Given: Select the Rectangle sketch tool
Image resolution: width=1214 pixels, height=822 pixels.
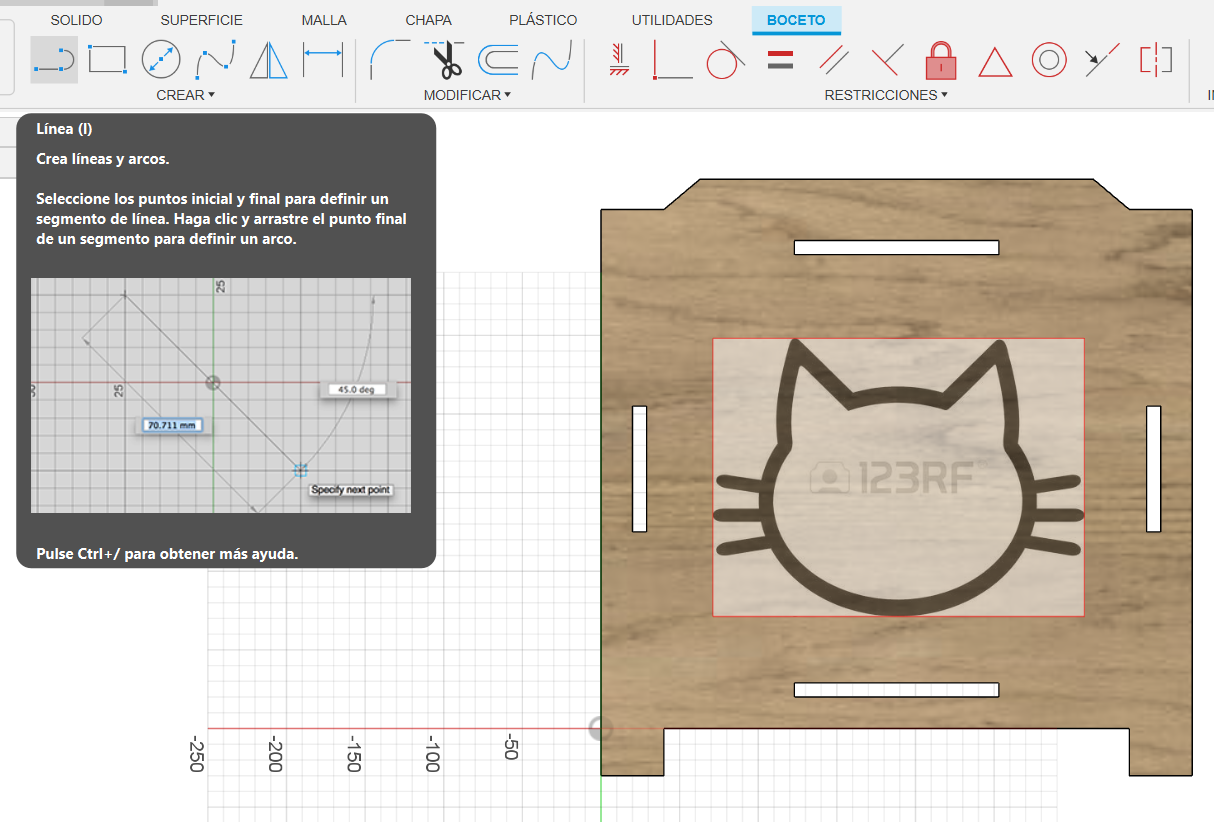Looking at the screenshot, I should pos(107,60).
